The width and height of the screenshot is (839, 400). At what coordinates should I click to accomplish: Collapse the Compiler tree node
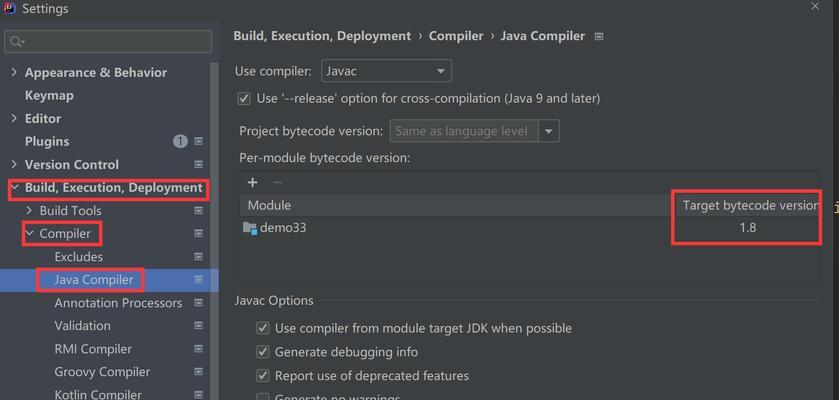coord(29,234)
